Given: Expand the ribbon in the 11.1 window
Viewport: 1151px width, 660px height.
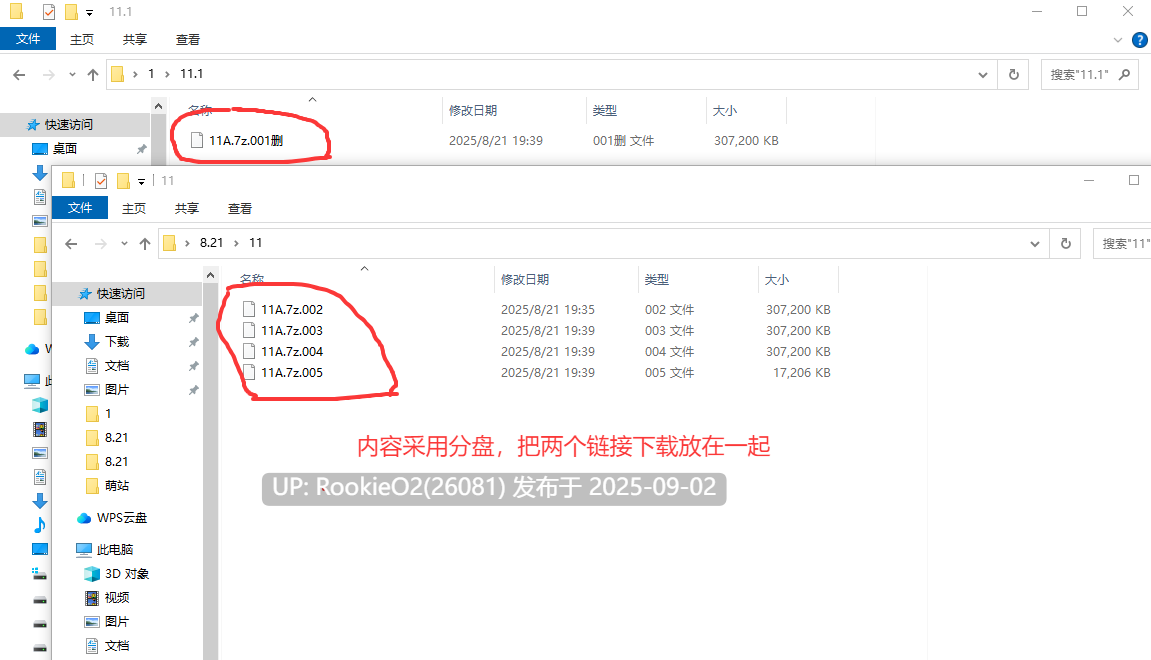Looking at the screenshot, I should 1118,40.
